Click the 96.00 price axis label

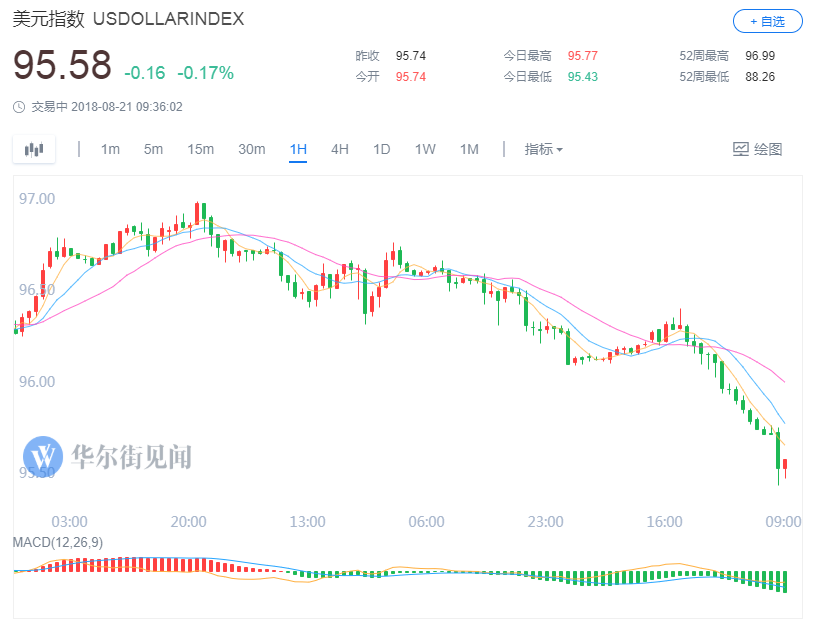[37, 382]
